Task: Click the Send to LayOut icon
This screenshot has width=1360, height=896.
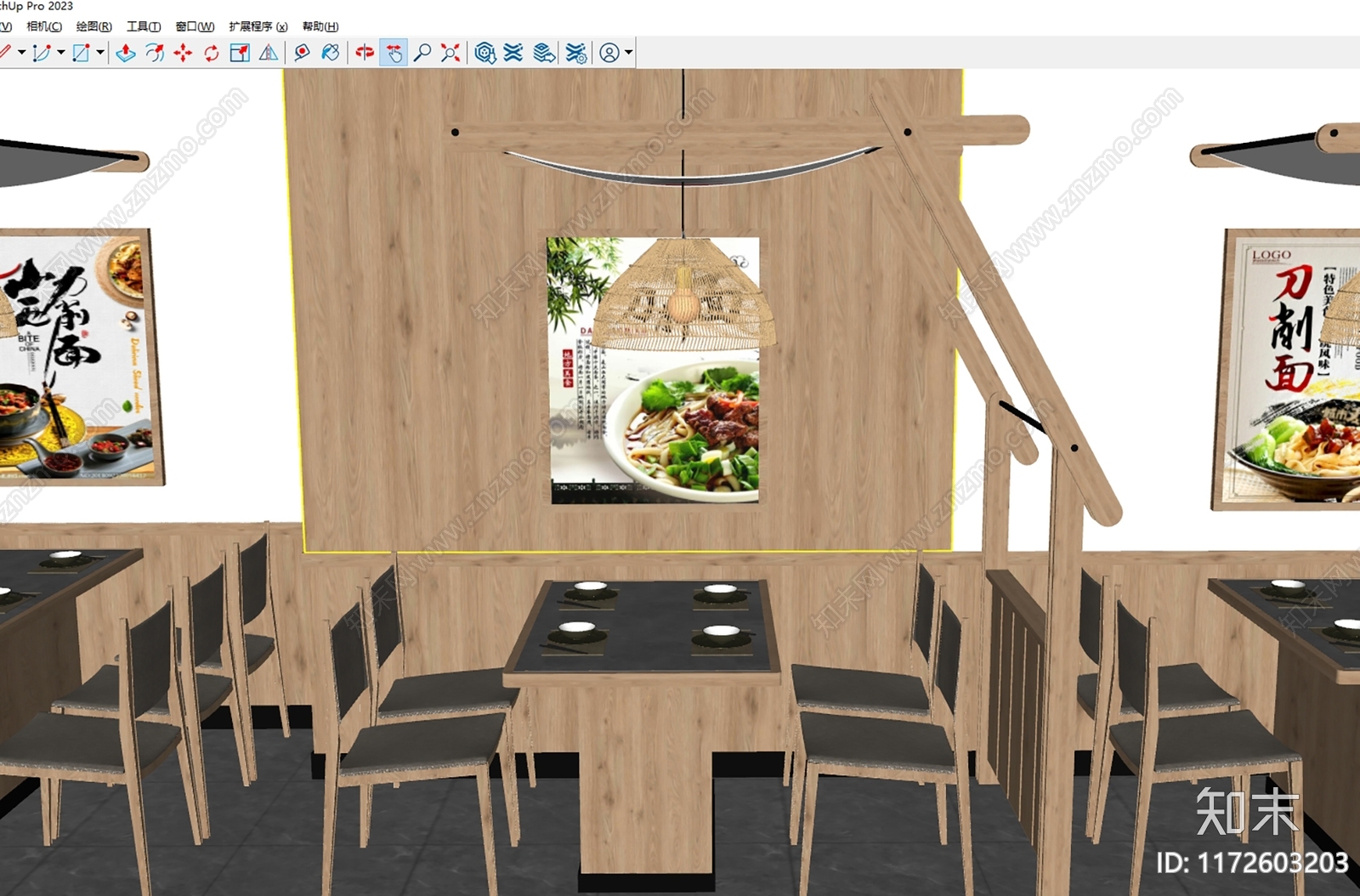Action: 544,53
